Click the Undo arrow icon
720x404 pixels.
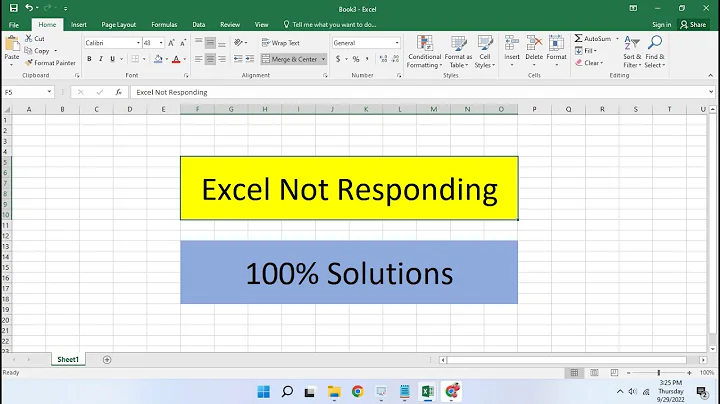point(29,8)
